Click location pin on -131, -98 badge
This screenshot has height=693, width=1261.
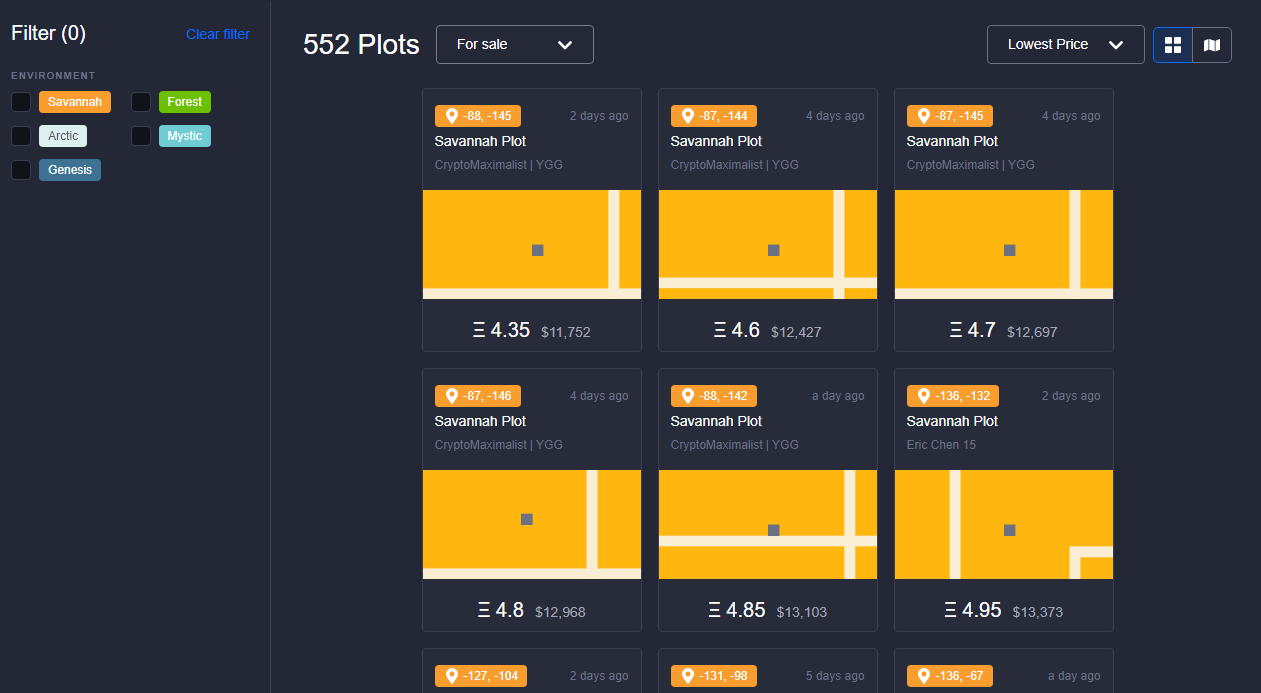point(687,676)
